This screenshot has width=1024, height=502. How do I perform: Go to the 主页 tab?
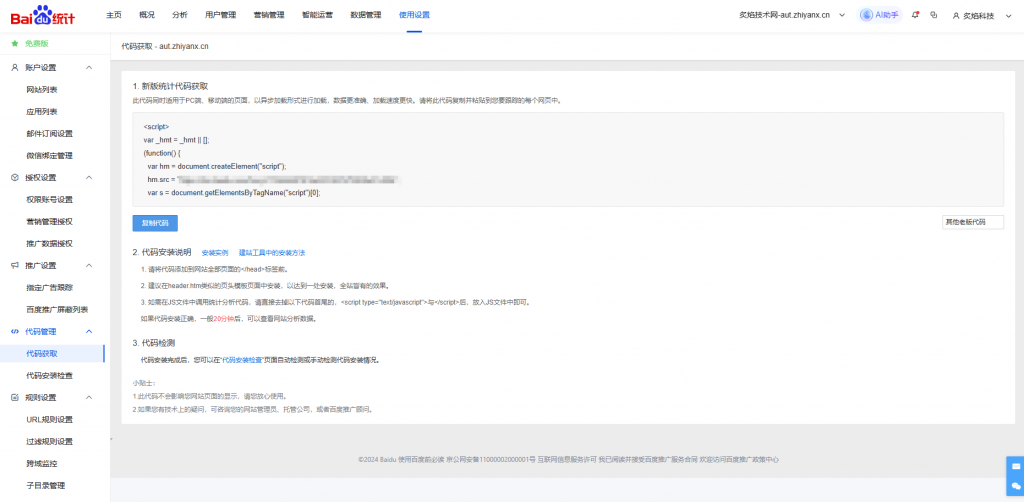(114, 15)
